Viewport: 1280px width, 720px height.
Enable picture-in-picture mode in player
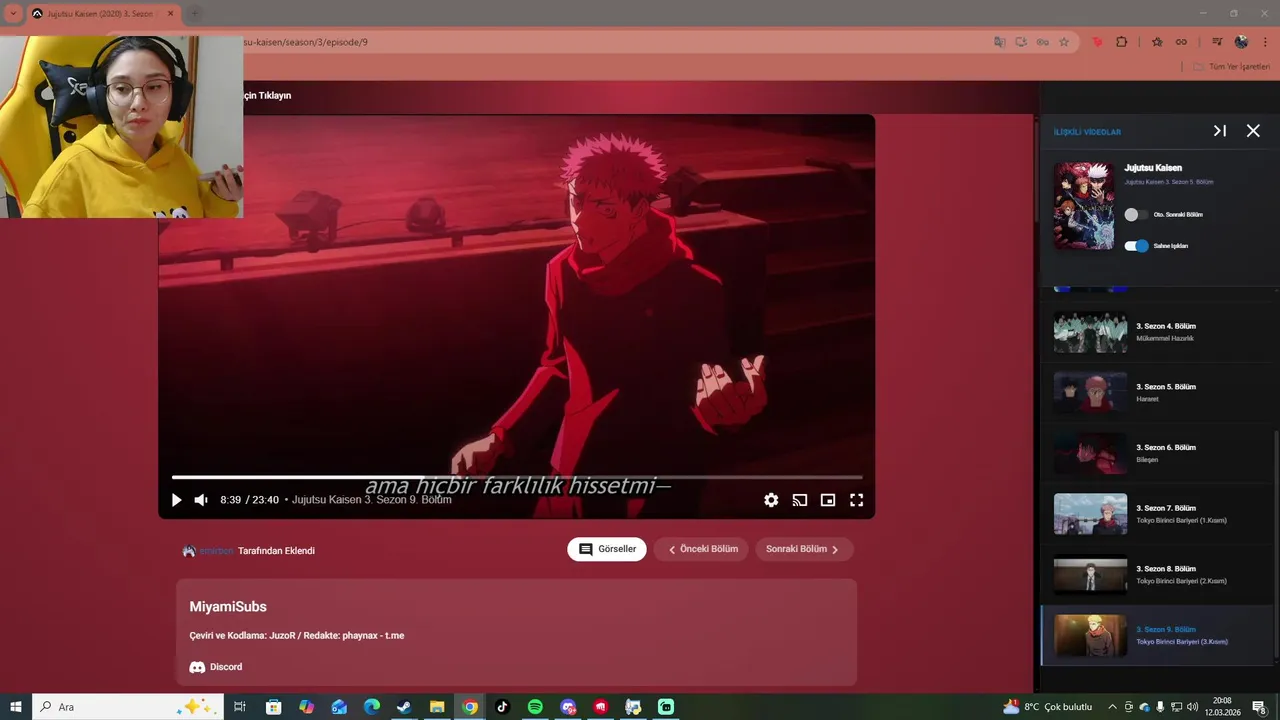click(828, 500)
